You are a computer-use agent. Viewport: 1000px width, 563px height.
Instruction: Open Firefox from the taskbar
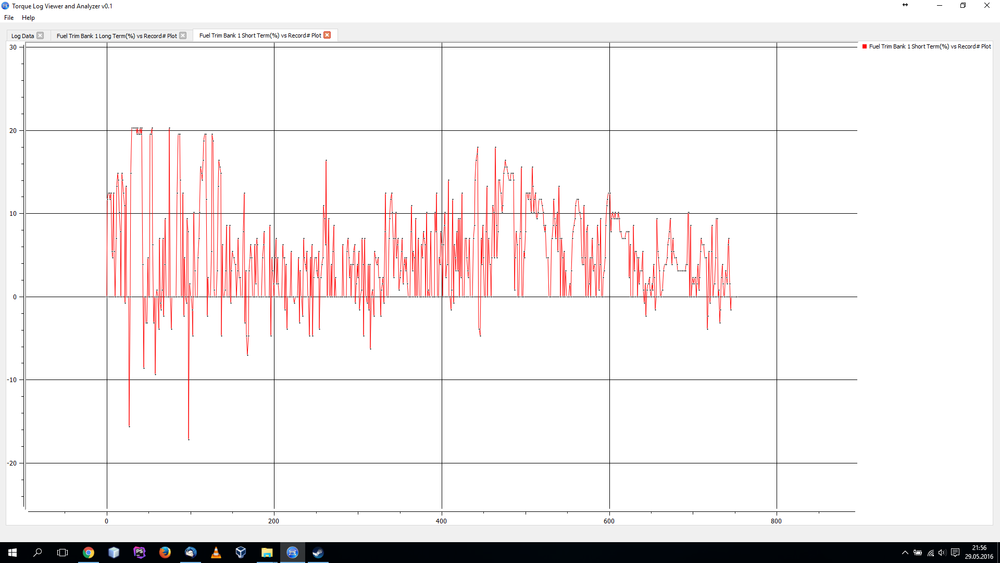click(x=165, y=552)
